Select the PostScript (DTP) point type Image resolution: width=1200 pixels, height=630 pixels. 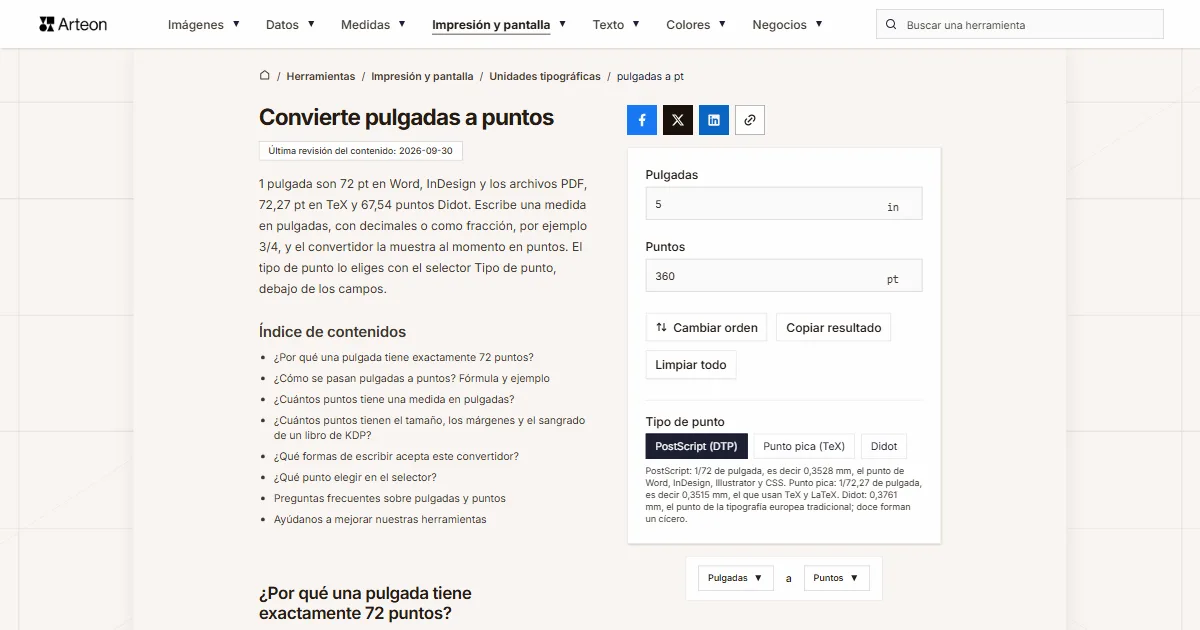[x=696, y=446]
